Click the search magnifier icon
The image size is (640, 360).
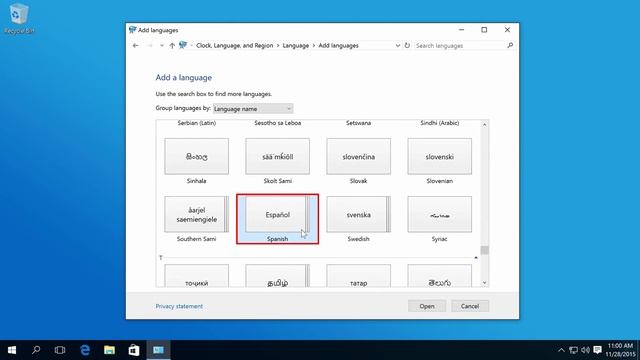(x=510, y=46)
